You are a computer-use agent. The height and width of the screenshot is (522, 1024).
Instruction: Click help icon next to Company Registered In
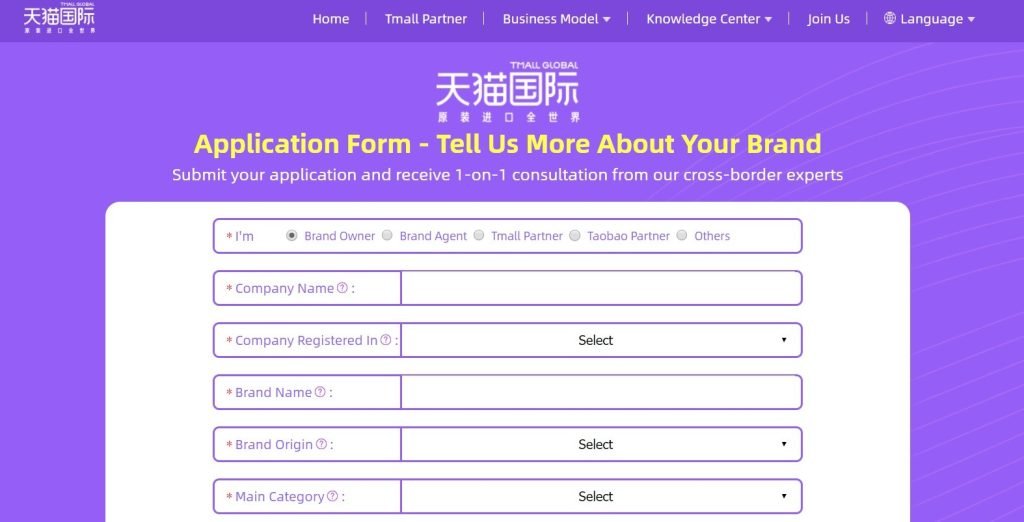tap(386, 340)
